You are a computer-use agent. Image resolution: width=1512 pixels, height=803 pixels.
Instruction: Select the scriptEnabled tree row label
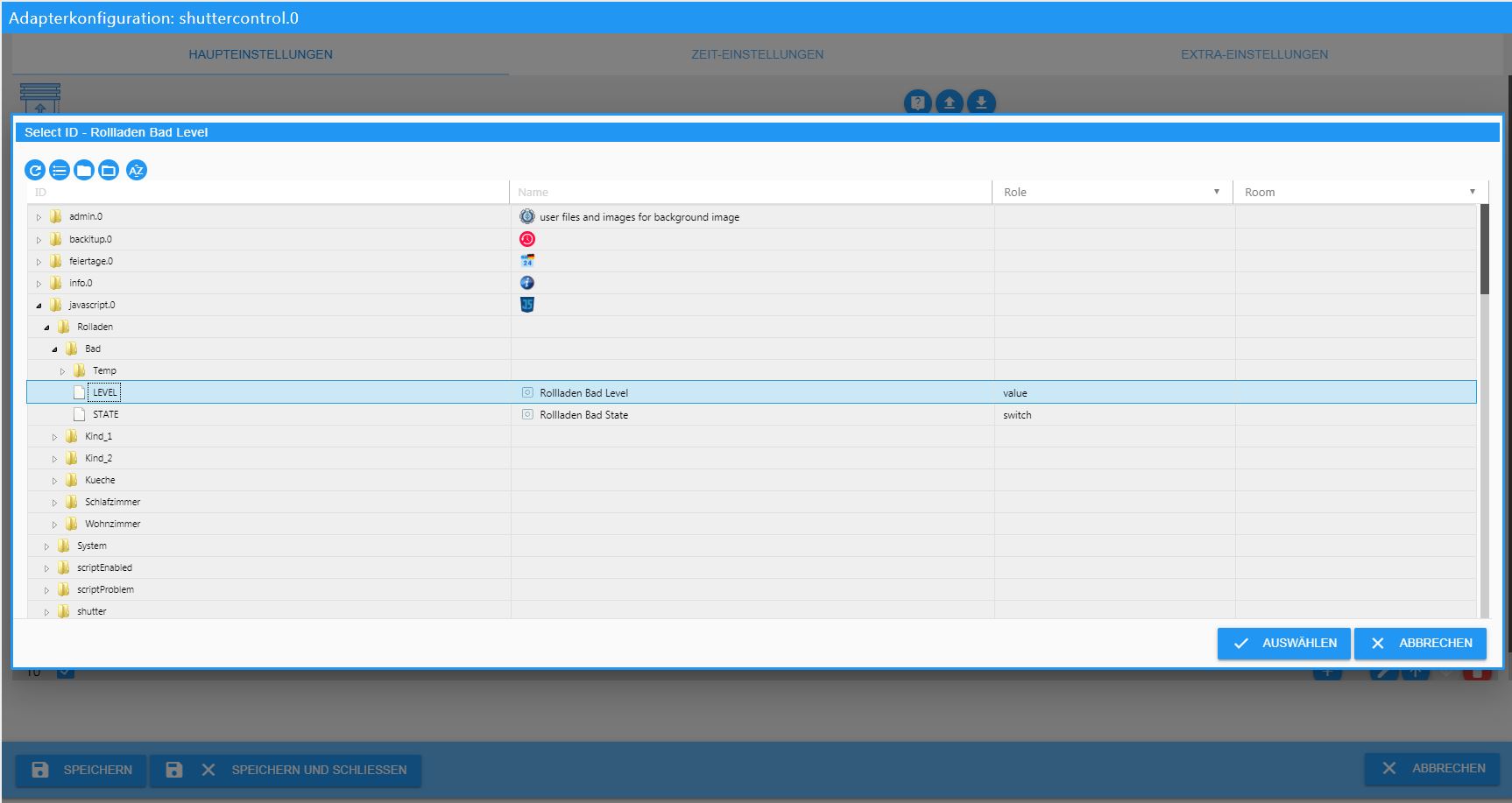pos(104,567)
